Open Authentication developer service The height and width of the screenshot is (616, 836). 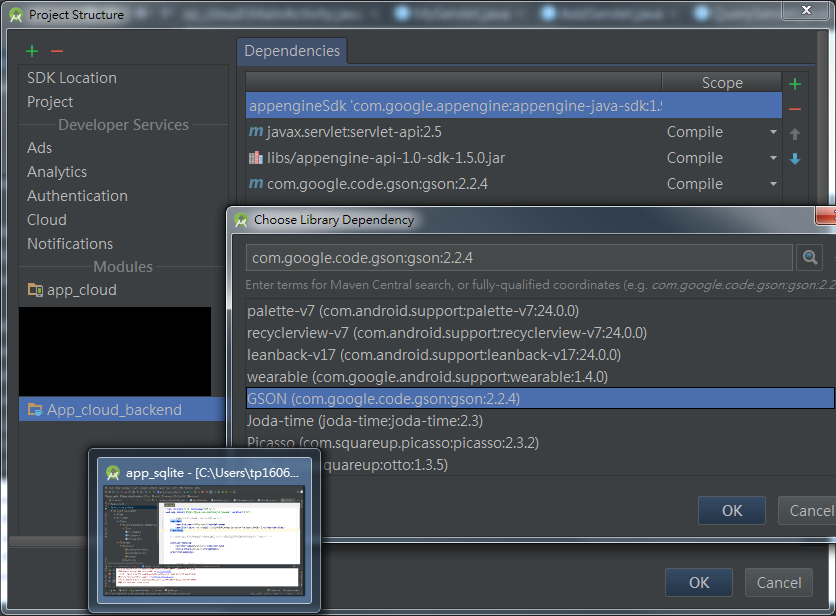(77, 196)
